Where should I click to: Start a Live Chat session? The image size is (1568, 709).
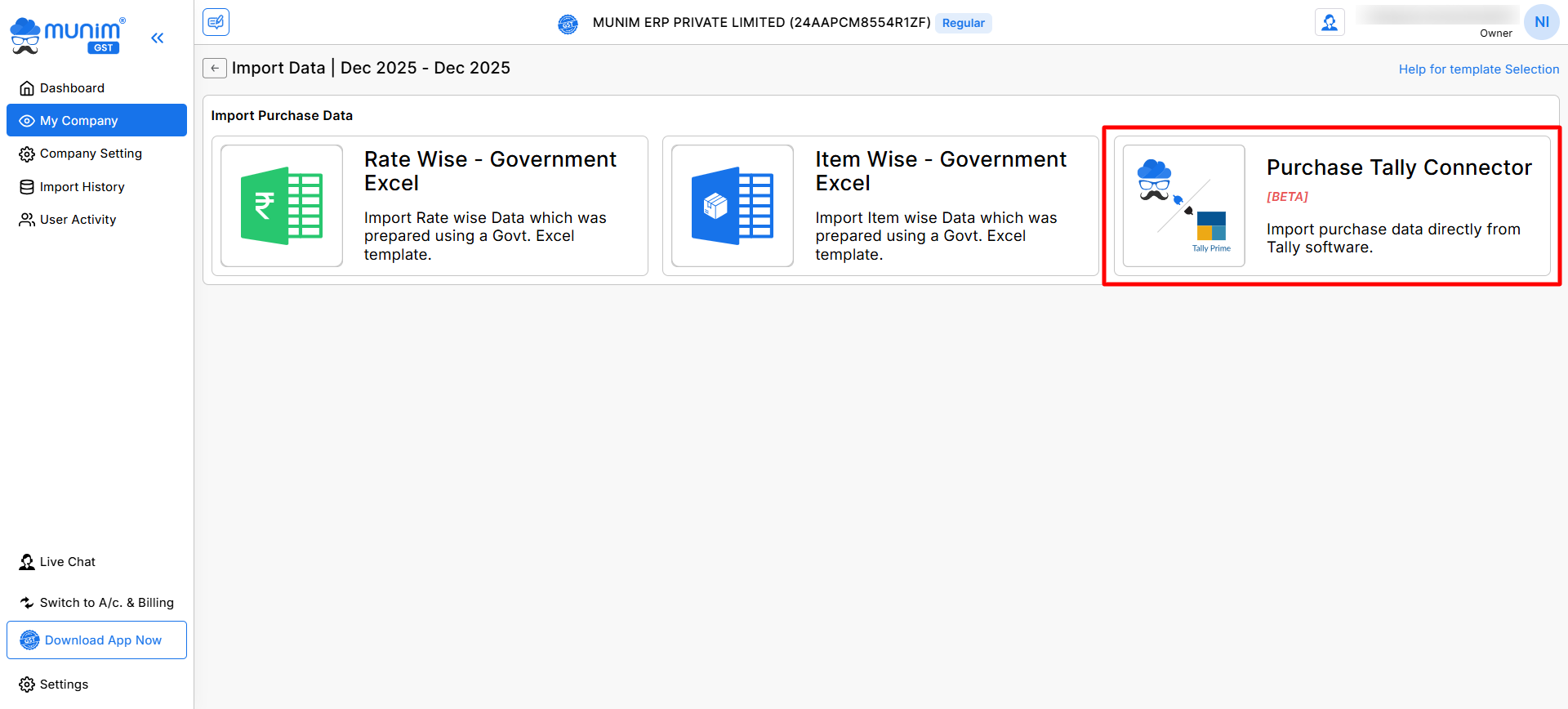click(67, 562)
